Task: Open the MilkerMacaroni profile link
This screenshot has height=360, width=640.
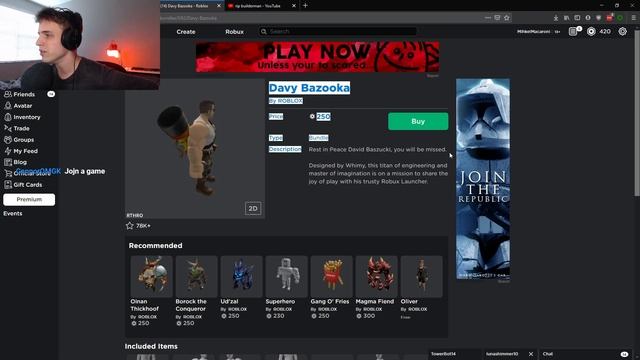Action: pyautogui.click(x=533, y=31)
